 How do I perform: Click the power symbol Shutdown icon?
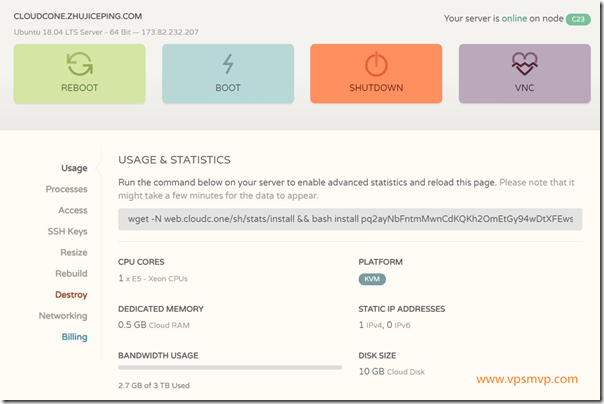tap(375, 64)
